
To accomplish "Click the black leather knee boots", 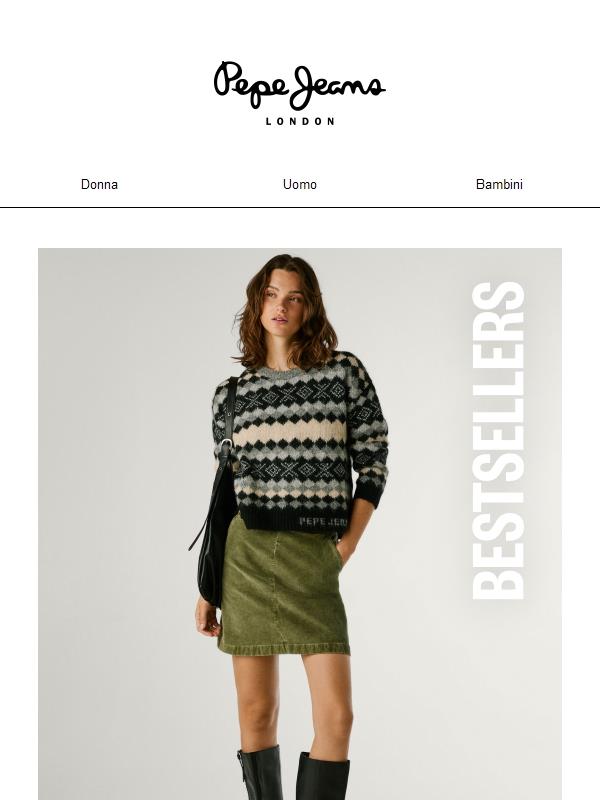I will tap(293, 773).
